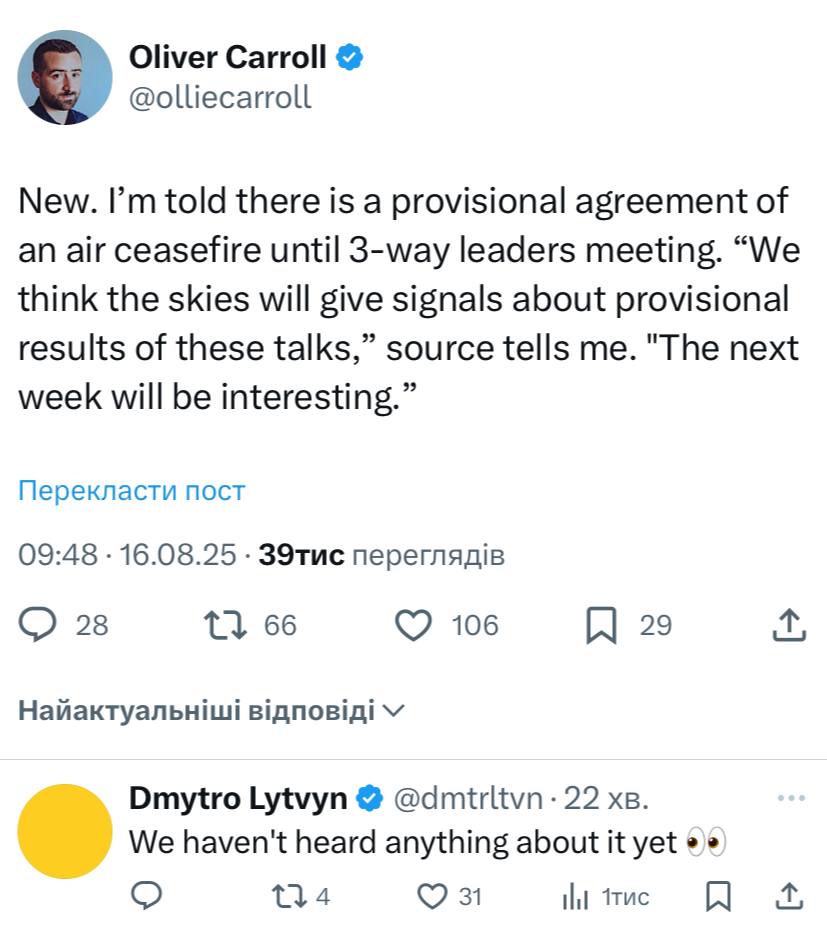Click the 09:48 · 16.08.25 timestamp
Image resolution: width=827 pixels, height=932 pixels.
127,555
